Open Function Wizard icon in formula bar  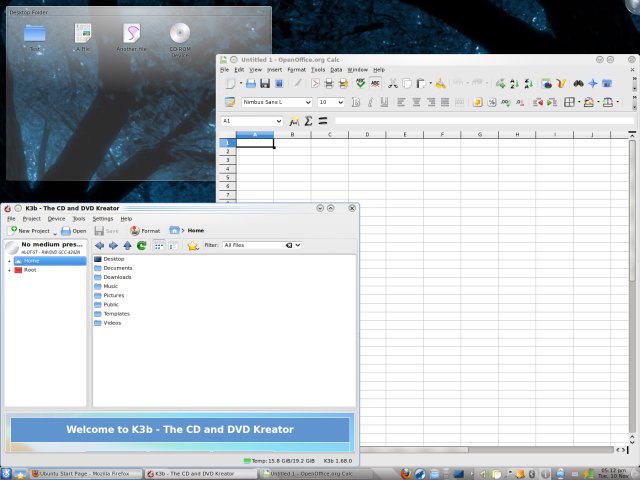(294, 121)
